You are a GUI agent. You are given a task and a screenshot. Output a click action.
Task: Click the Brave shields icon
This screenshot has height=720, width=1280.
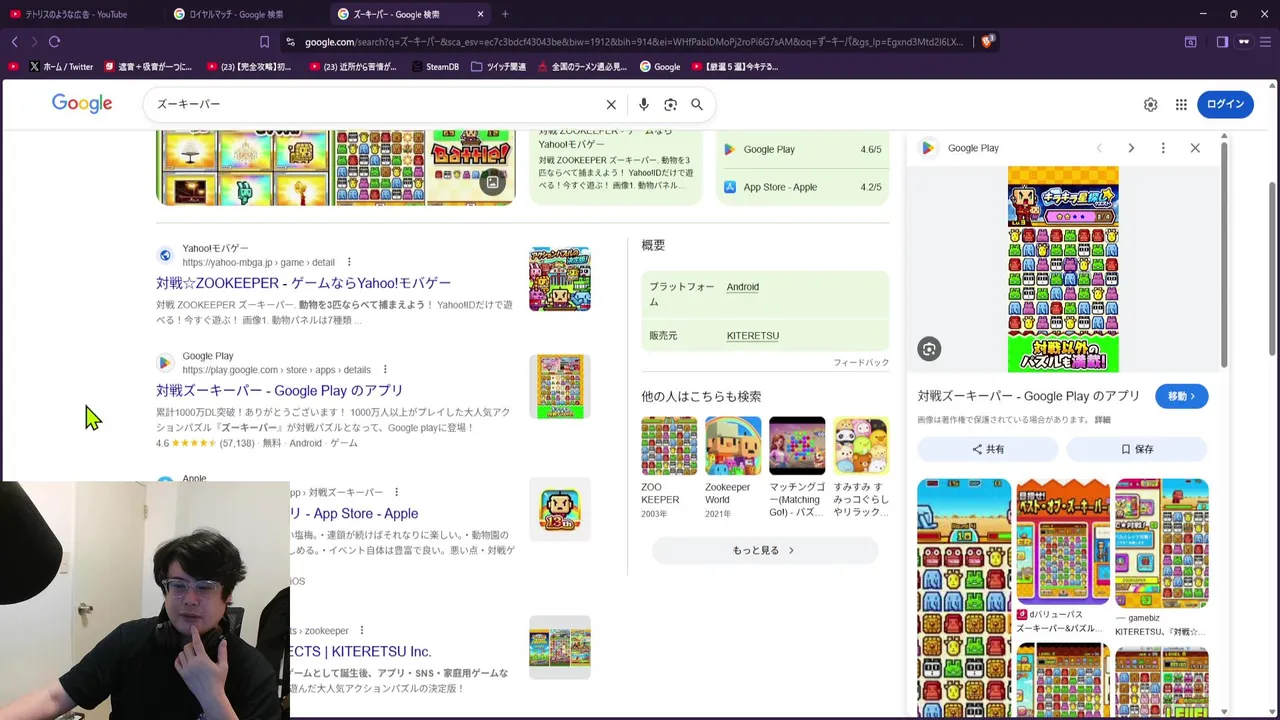tap(988, 41)
